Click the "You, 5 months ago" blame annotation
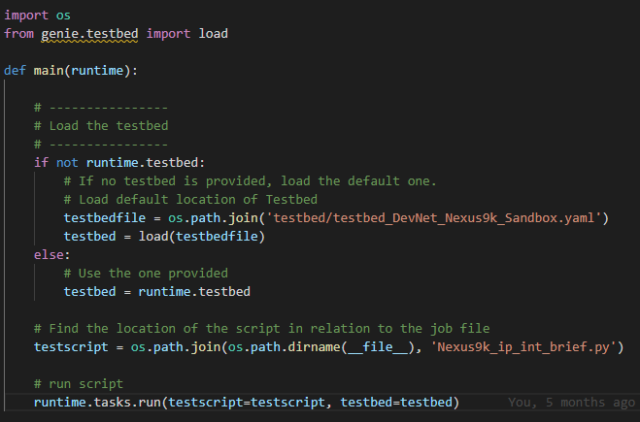640x422 pixels. coord(571,402)
